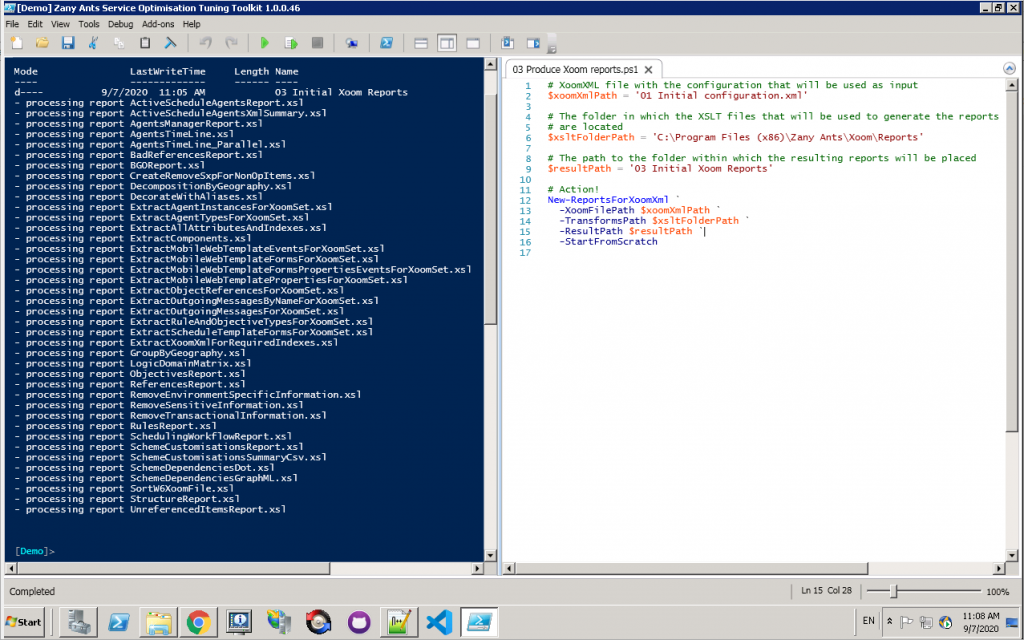The image size is (1024, 640).
Task: Redo the edit with the Redo arrow
Action: coord(231,43)
